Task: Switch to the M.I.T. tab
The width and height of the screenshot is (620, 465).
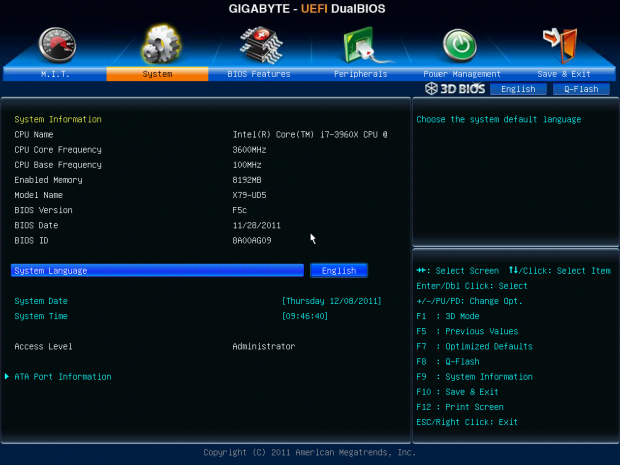Action: pos(56,74)
